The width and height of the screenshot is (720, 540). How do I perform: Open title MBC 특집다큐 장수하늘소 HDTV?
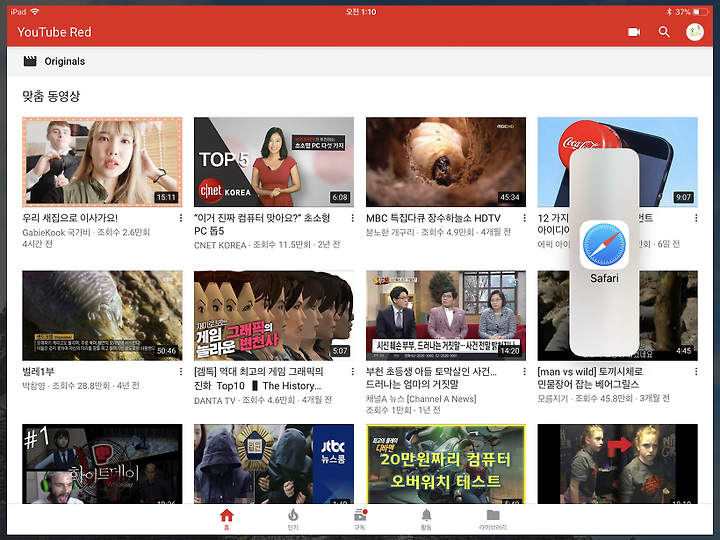point(433,218)
